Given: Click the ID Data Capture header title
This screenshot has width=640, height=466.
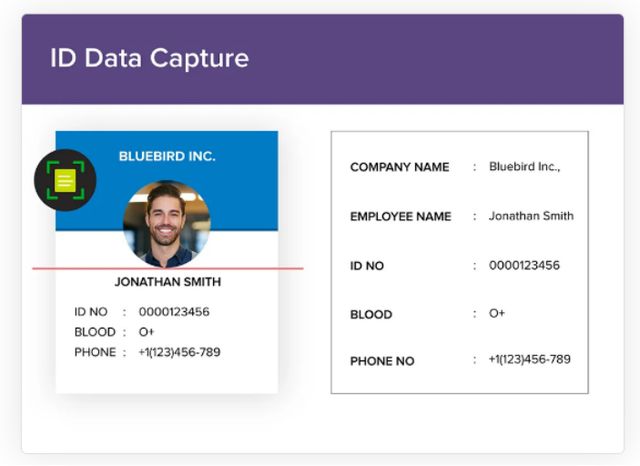Looking at the screenshot, I should 149,58.
